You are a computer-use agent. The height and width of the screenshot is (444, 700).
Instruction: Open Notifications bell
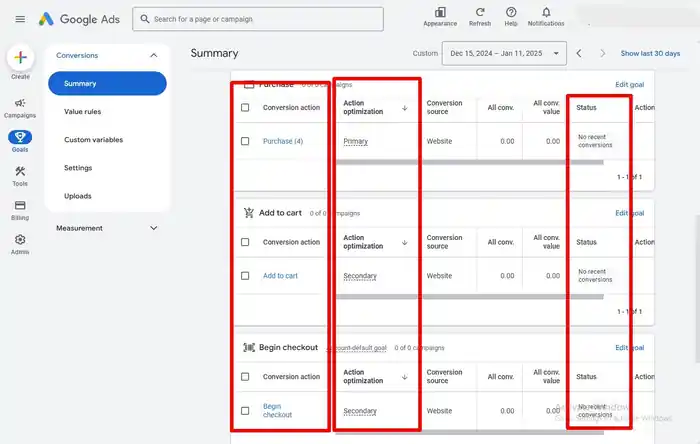[x=546, y=12]
